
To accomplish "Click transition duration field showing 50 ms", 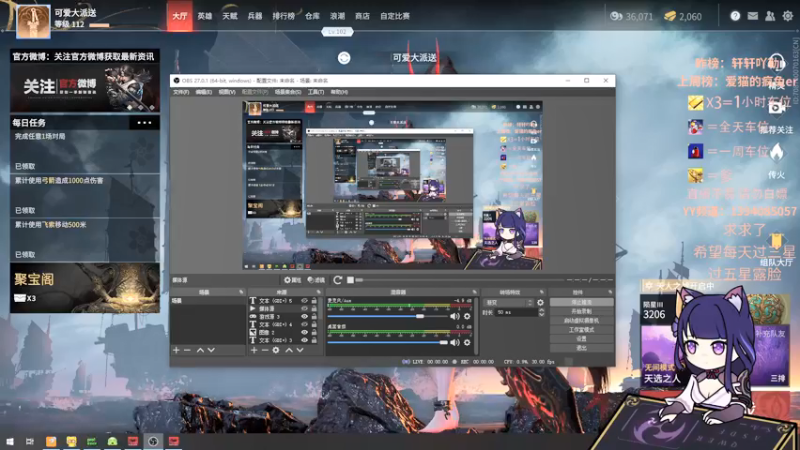I will (517, 312).
